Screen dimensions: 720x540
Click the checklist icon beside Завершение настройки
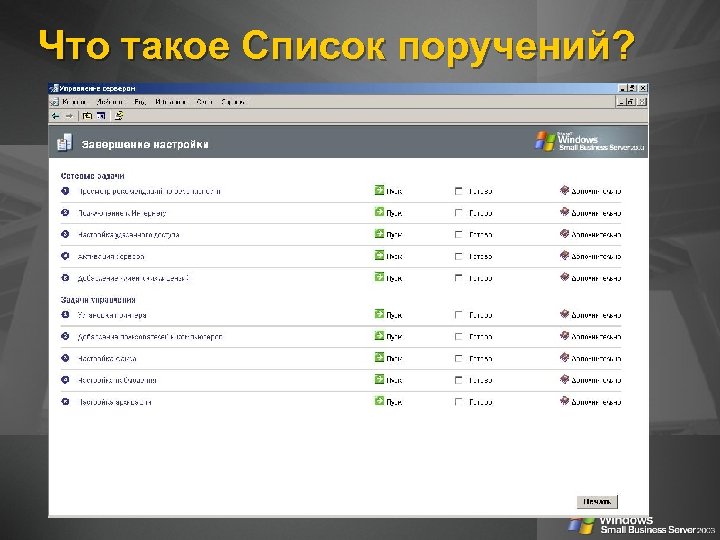pyautogui.click(x=64, y=143)
